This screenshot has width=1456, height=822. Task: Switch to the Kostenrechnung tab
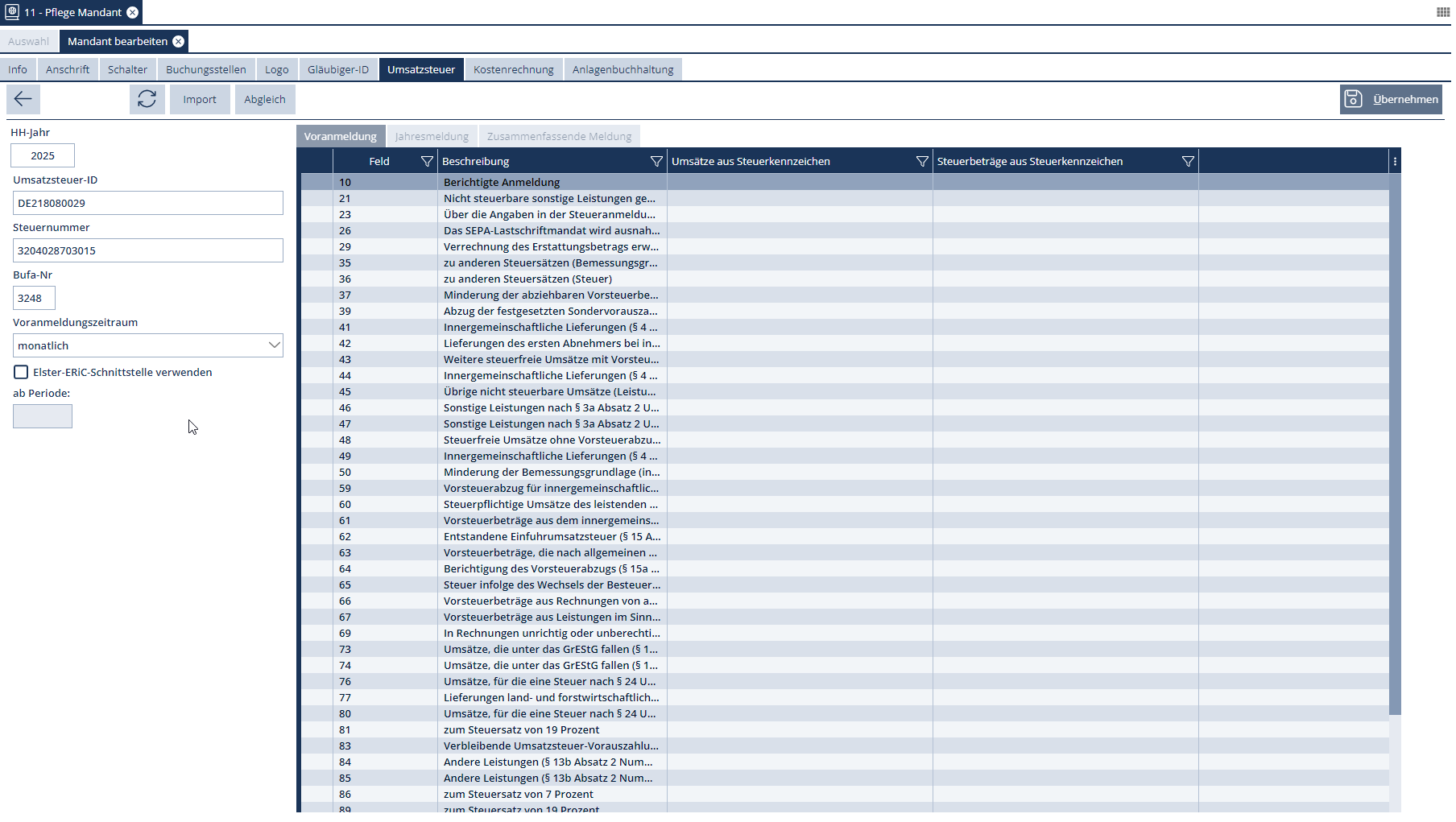pos(513,70)
